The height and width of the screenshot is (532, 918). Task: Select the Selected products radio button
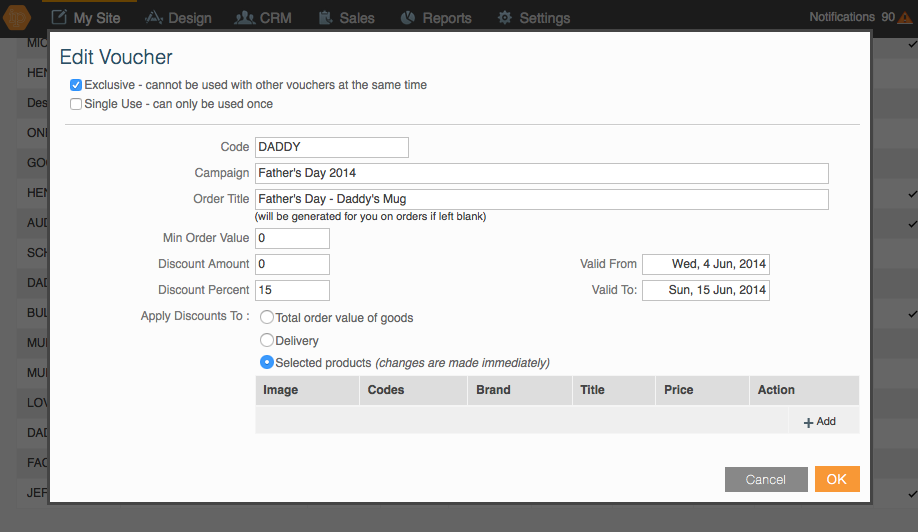coord(266,362)
